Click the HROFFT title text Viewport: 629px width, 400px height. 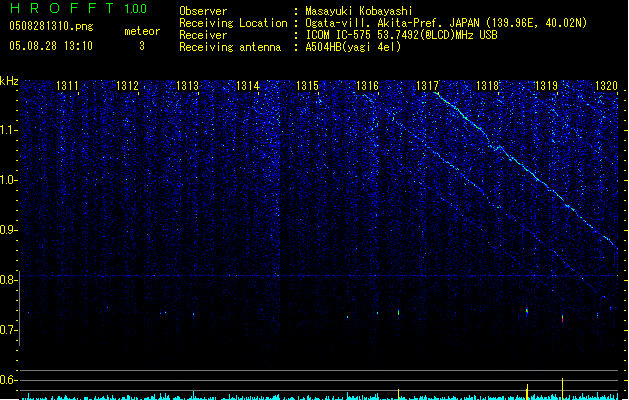60,9
